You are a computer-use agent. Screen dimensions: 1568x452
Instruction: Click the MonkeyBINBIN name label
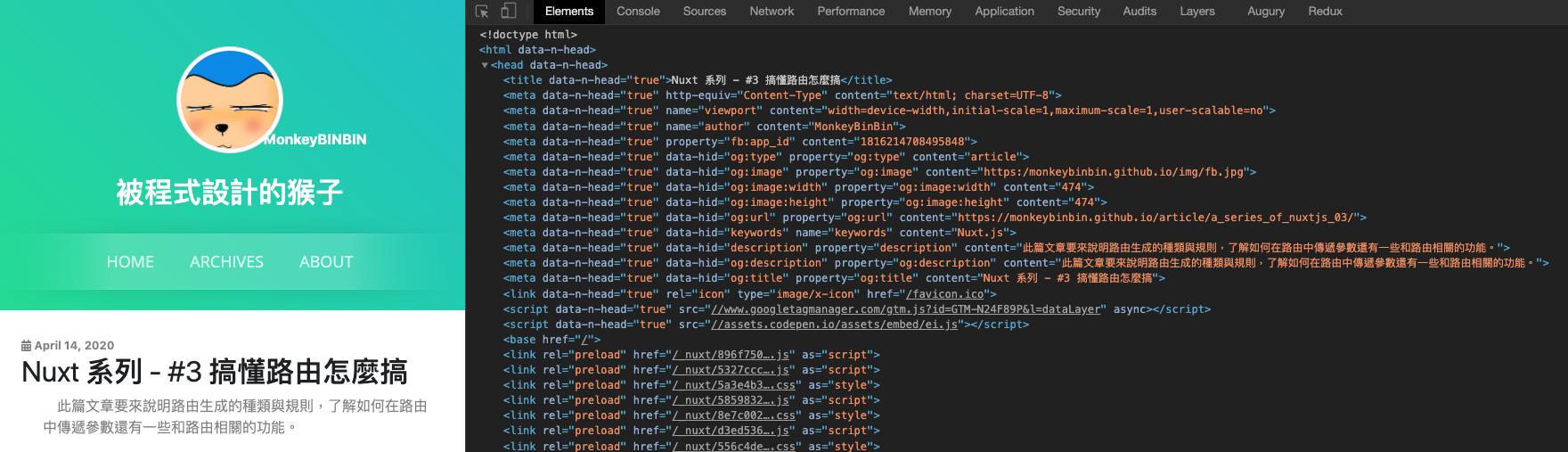tap(315, 139)
